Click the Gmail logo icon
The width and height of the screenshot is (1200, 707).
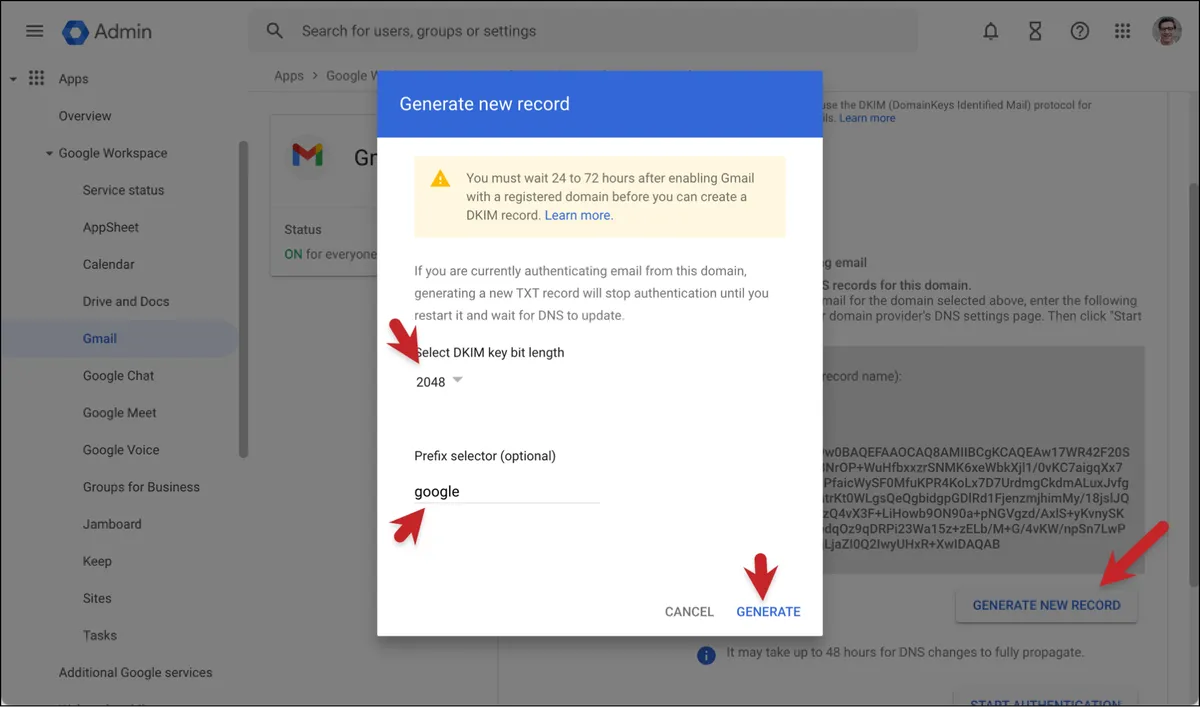[307, 155]
